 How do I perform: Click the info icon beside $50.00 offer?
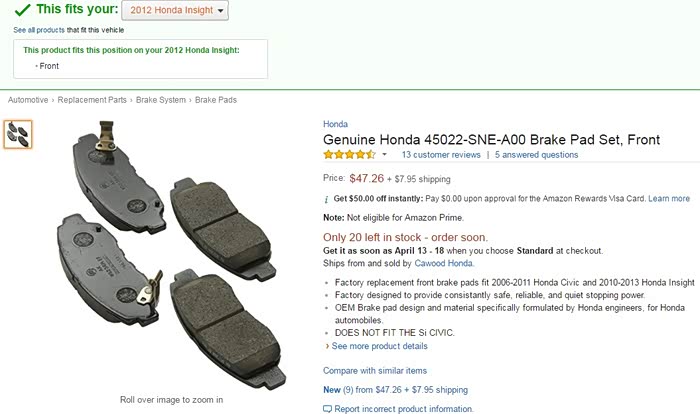pos(327,199)
